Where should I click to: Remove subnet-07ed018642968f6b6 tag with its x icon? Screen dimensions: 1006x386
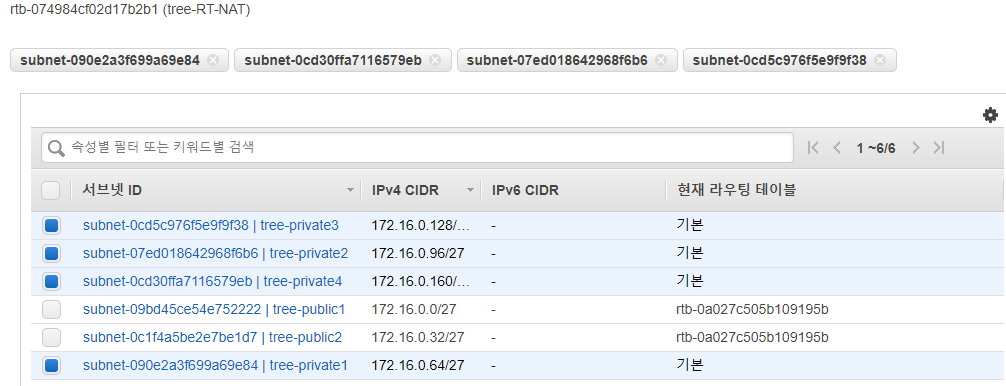[661, 60]
